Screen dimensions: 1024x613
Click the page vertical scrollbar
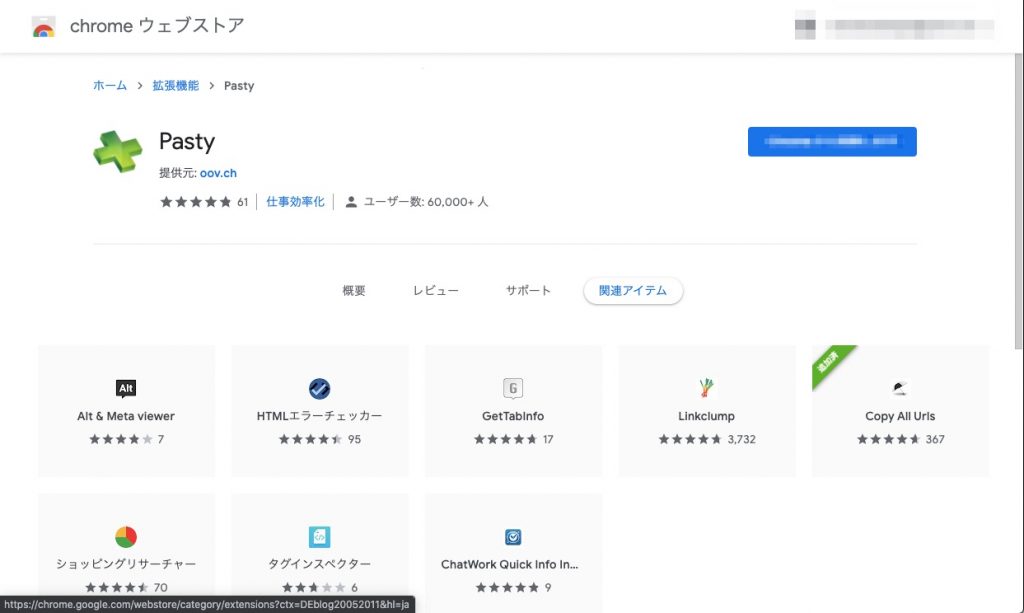(x=1018, y=202)
